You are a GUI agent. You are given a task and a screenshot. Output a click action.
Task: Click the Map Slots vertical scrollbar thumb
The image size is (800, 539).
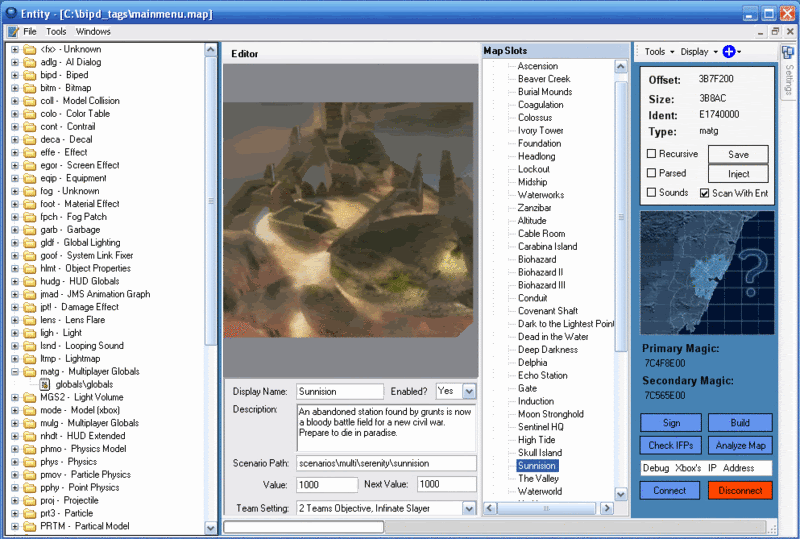tap(621, 217)
